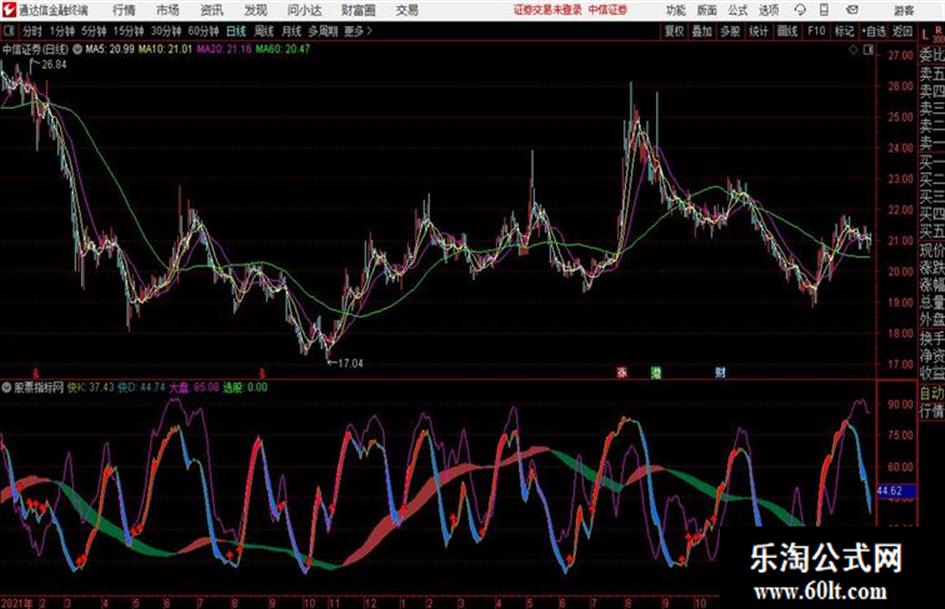
Task: Click the blue 财 marker icon on chart
Action: (720, 372)
